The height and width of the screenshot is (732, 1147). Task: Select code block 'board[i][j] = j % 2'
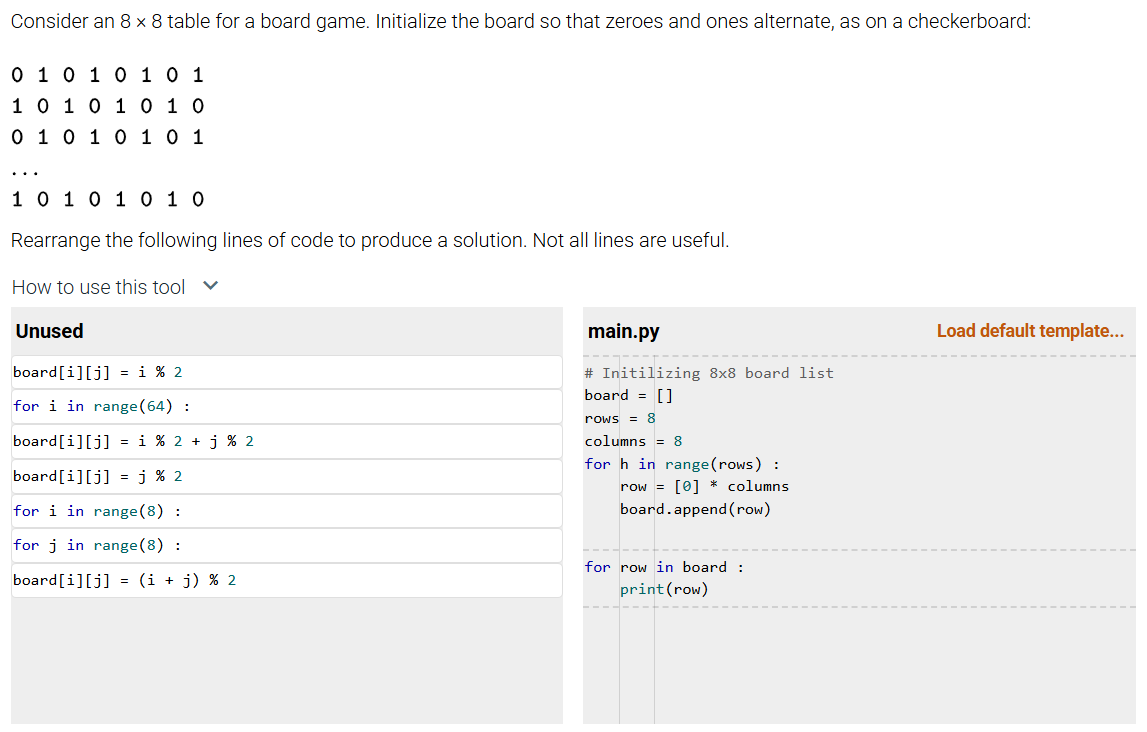click(x=287, y=477)
